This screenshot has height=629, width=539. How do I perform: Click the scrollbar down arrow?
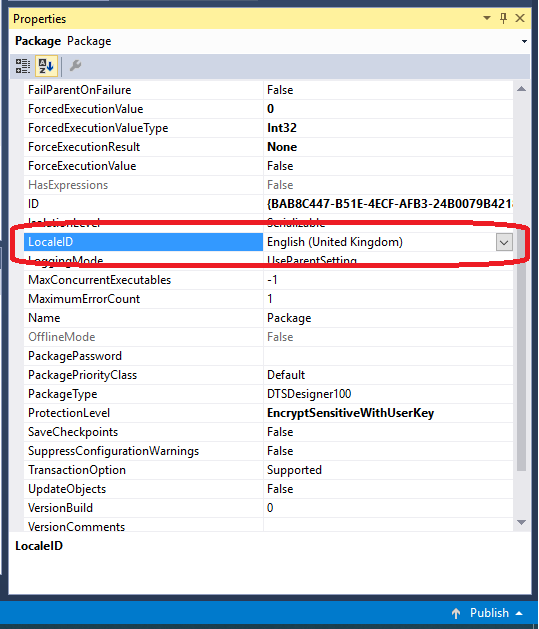(521, 522)
